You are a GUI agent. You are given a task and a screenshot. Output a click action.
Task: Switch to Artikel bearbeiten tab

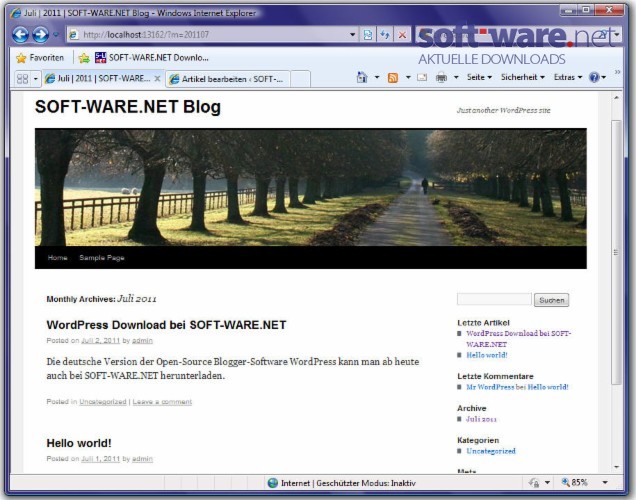(228, 79)
